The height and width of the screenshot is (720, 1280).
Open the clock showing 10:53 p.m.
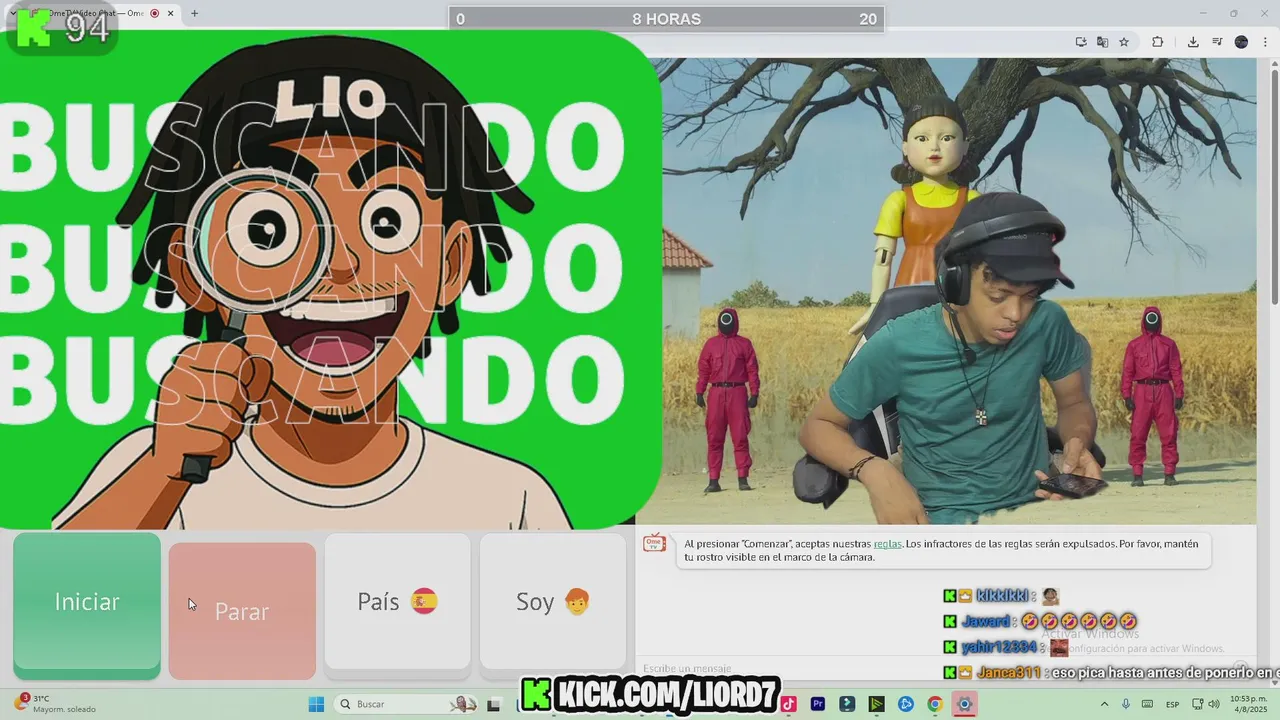coord(1248,704)
